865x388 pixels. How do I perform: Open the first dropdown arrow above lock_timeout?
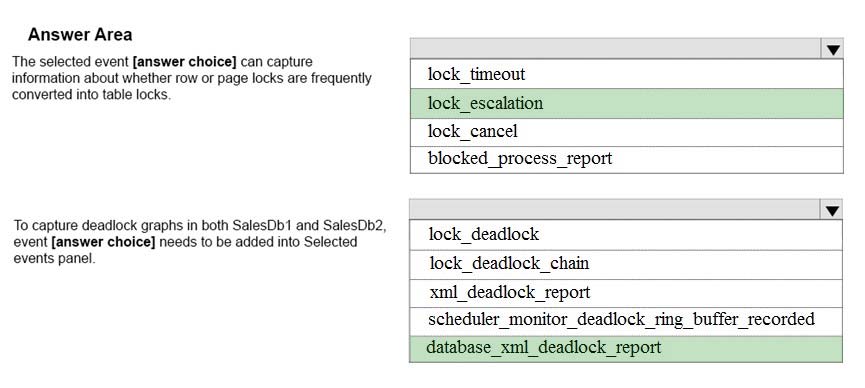coord(832,50)
